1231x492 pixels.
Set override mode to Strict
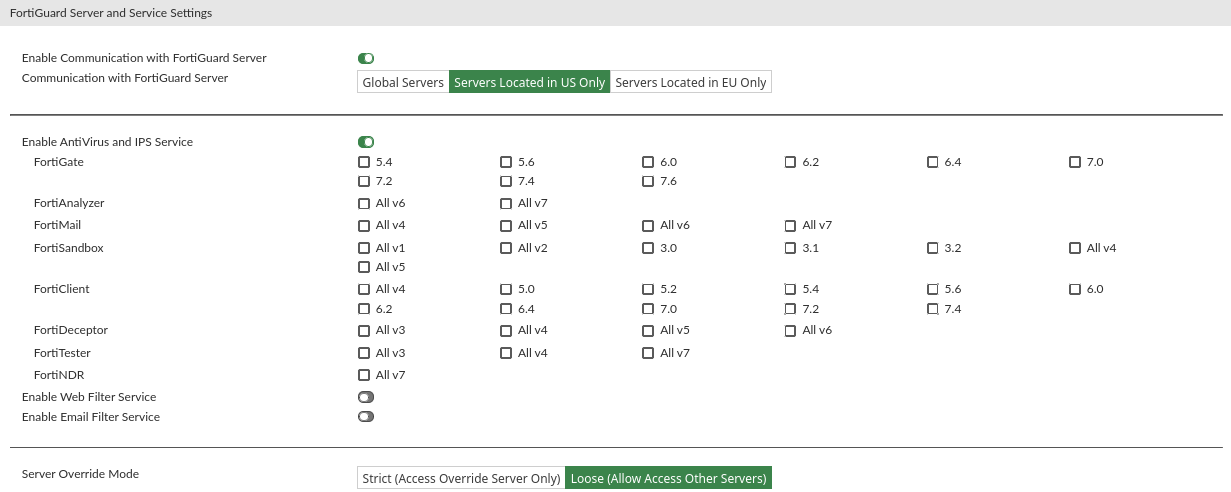(461, 479)
